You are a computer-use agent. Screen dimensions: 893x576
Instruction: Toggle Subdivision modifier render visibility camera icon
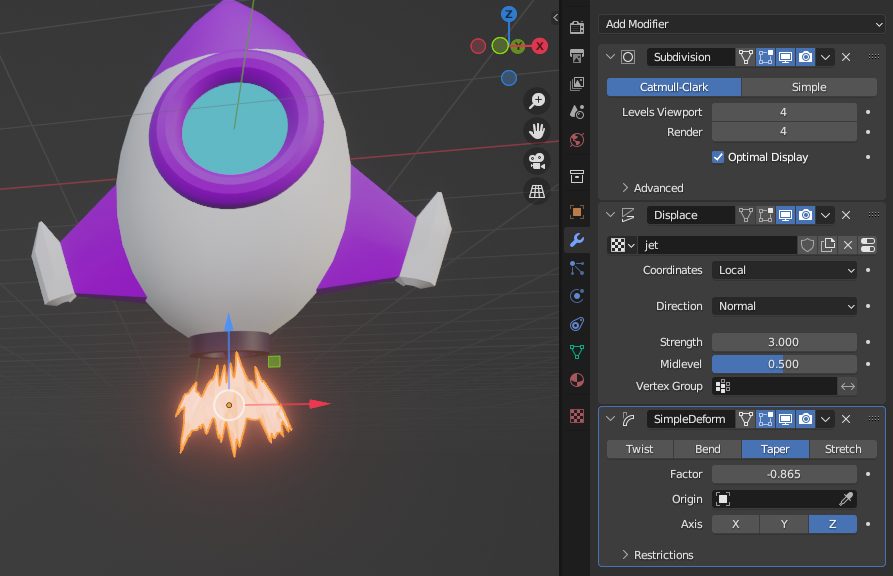805,58
